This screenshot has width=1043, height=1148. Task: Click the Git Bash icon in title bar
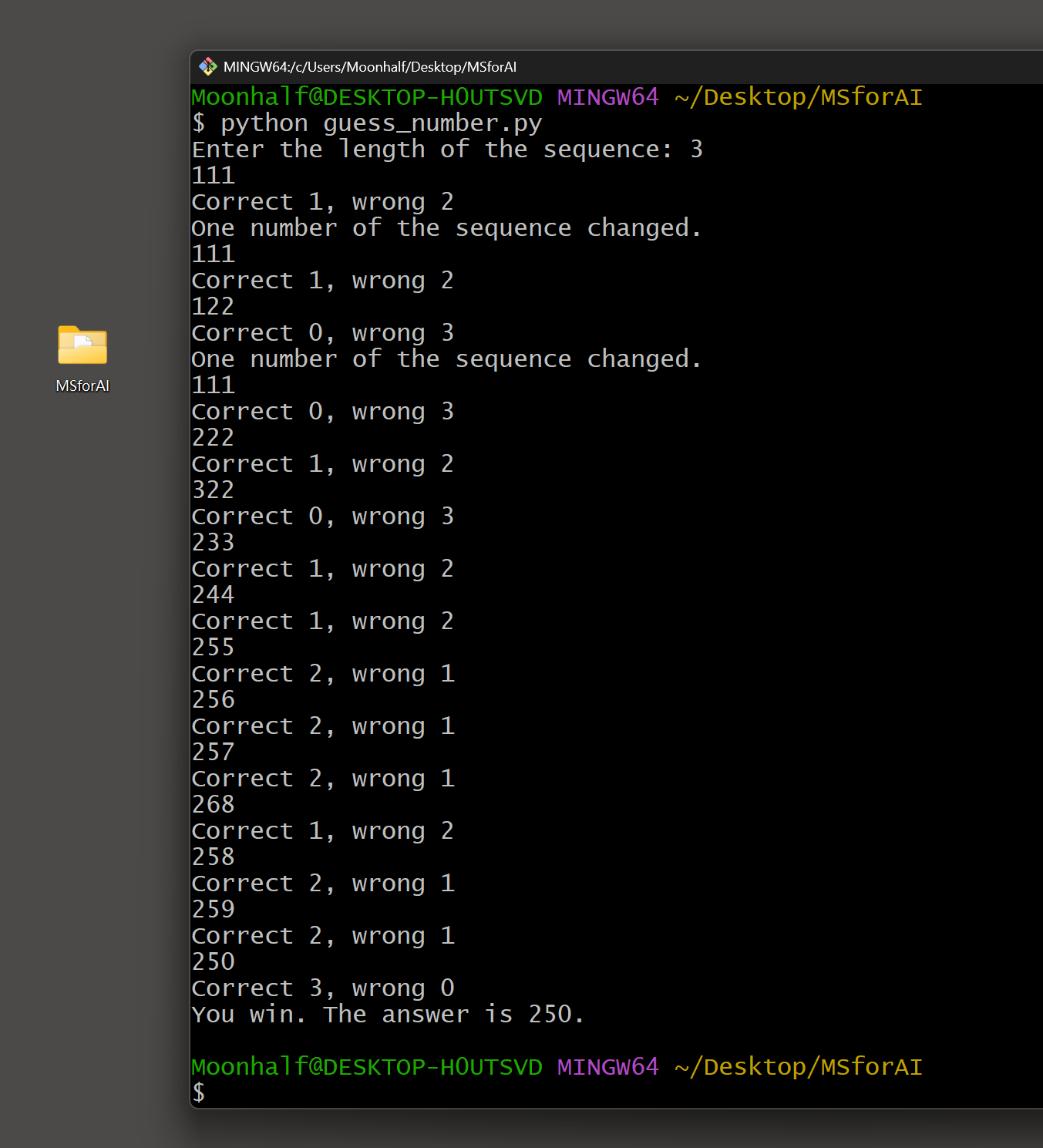tap(207, 67)
